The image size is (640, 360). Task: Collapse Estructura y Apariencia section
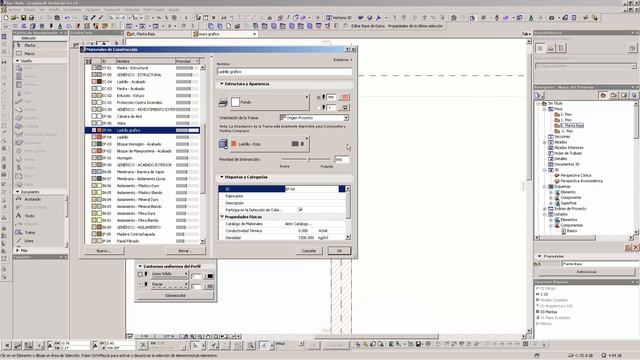coord(222,84)
